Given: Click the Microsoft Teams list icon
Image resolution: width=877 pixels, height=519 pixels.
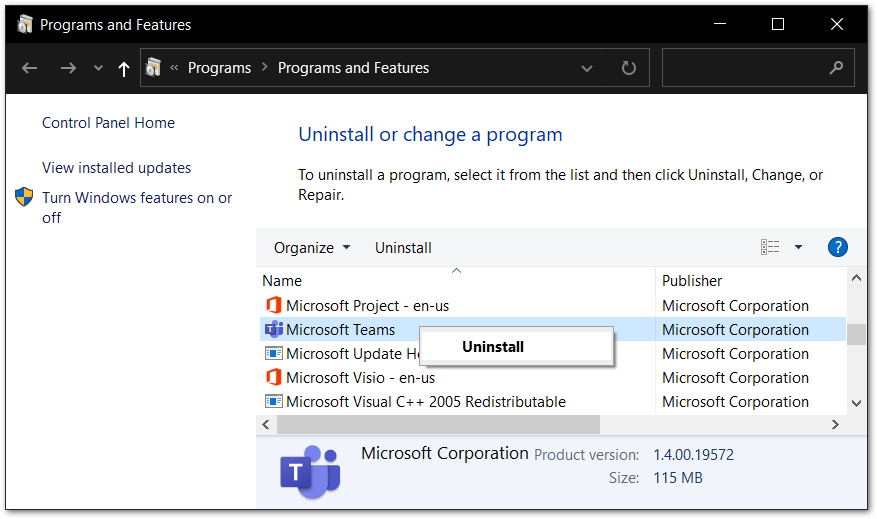Looking at the screenshot, I should coord(274,329).
